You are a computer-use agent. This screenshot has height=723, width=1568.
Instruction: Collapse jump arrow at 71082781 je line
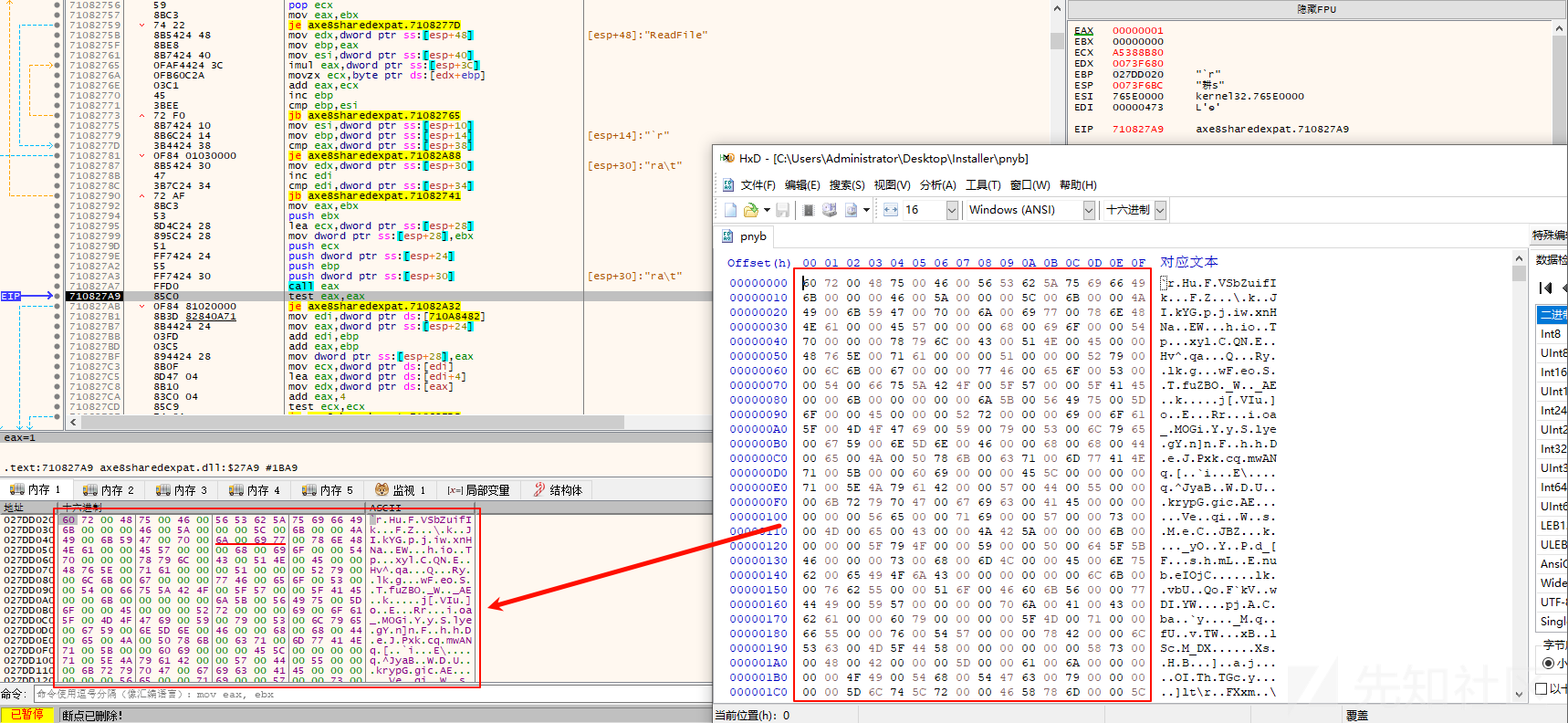pos(141,156)
